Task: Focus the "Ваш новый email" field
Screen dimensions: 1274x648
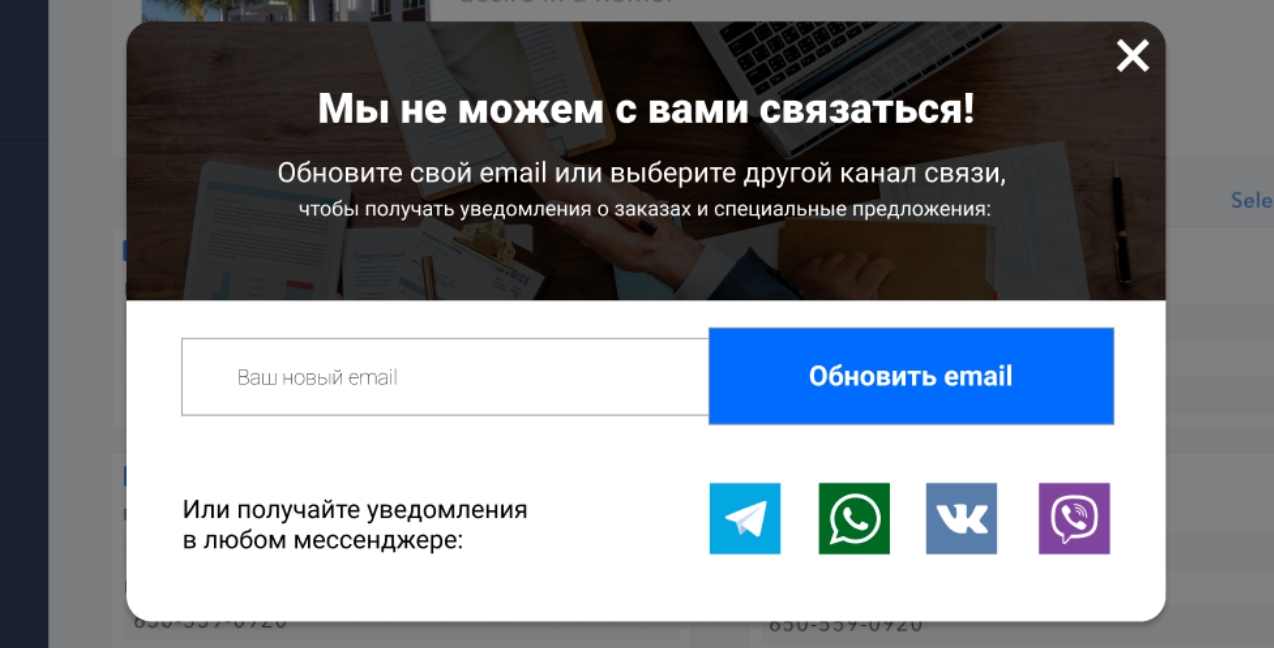Action: pos(445,377)
